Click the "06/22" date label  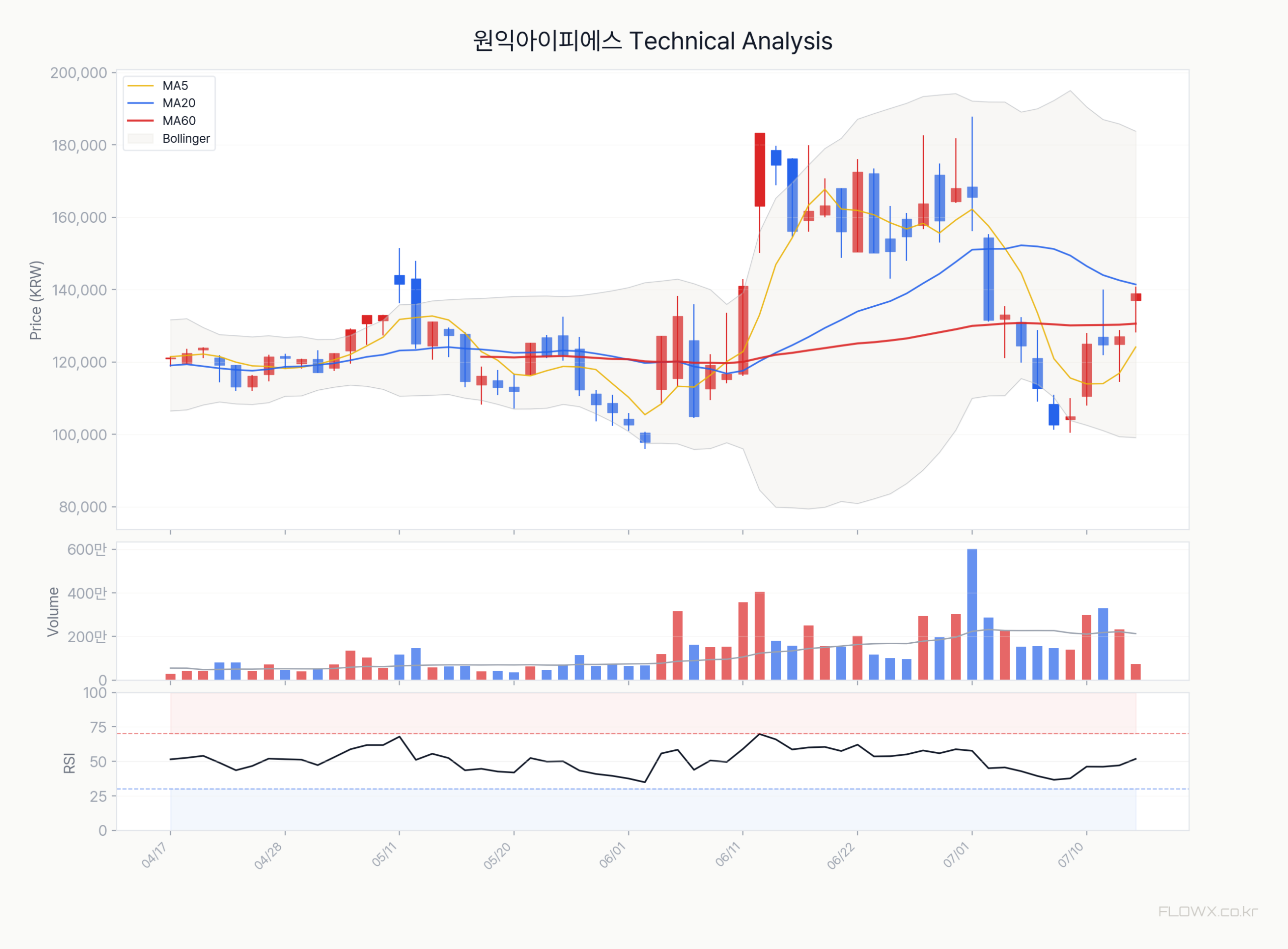coord(841,855)
